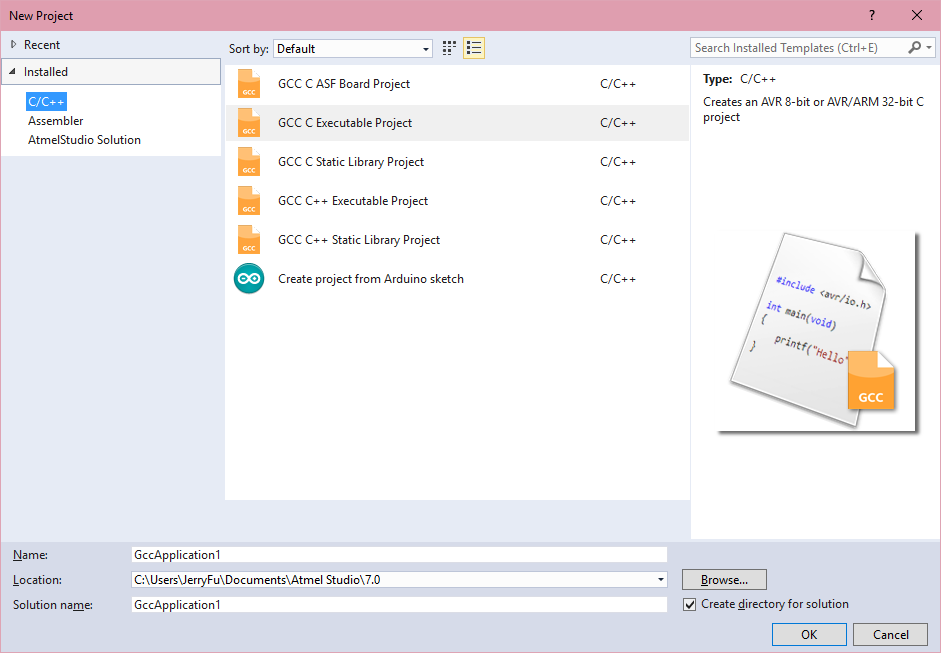Switch to medium icons list view

474,49
